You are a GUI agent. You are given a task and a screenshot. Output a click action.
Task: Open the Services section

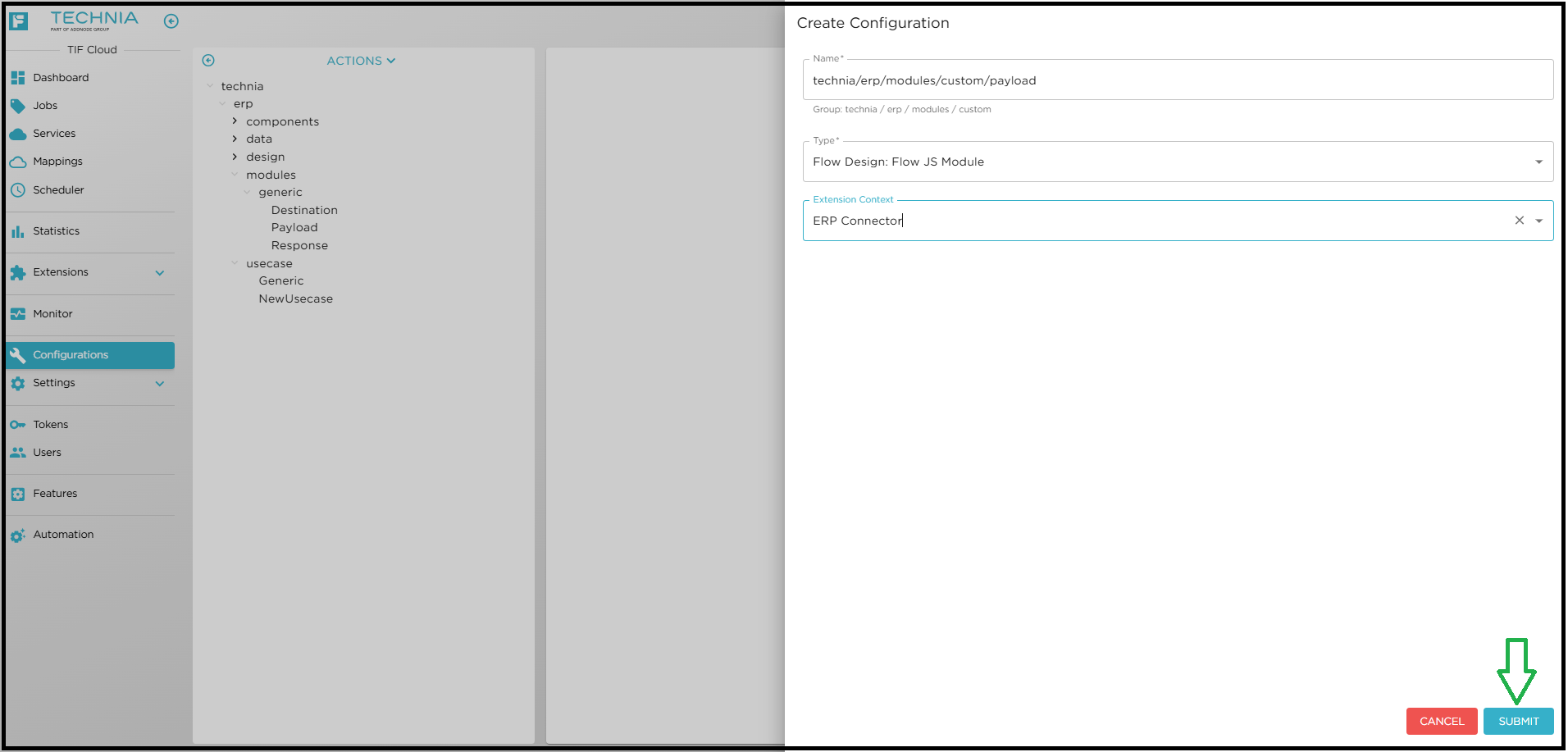18,133
